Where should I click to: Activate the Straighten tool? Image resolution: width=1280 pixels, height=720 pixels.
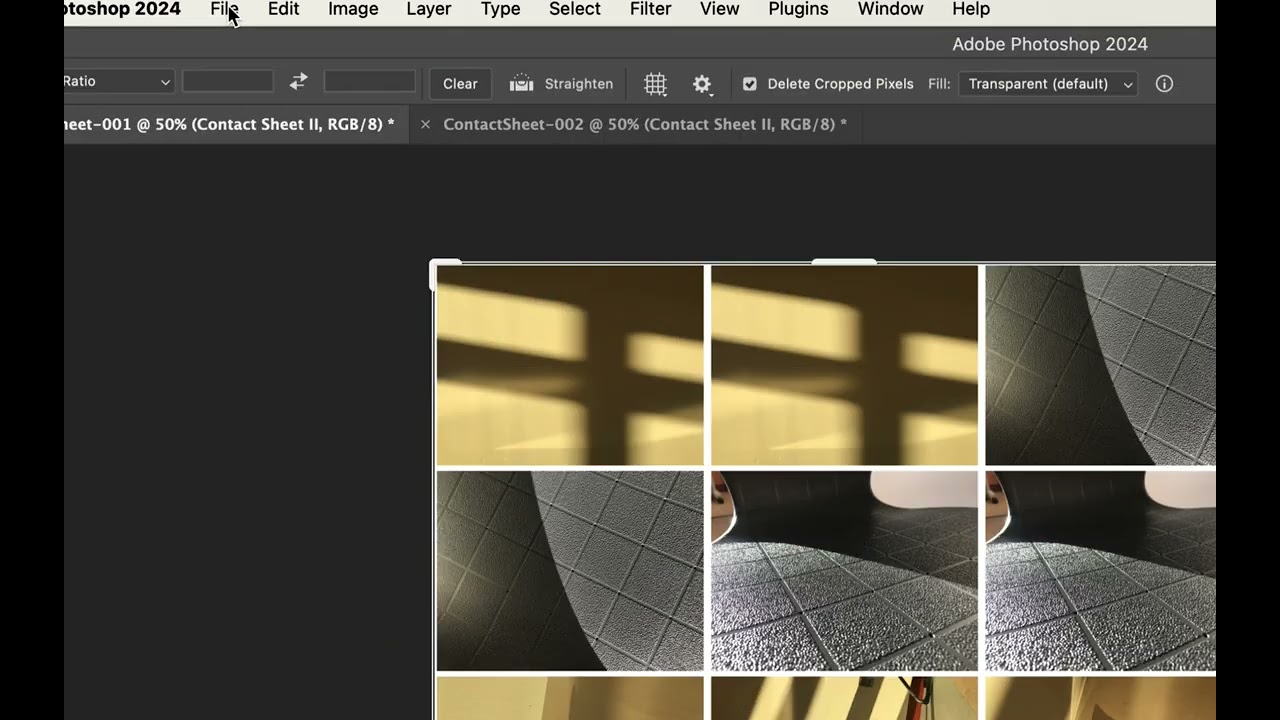[x=561, y=84]
